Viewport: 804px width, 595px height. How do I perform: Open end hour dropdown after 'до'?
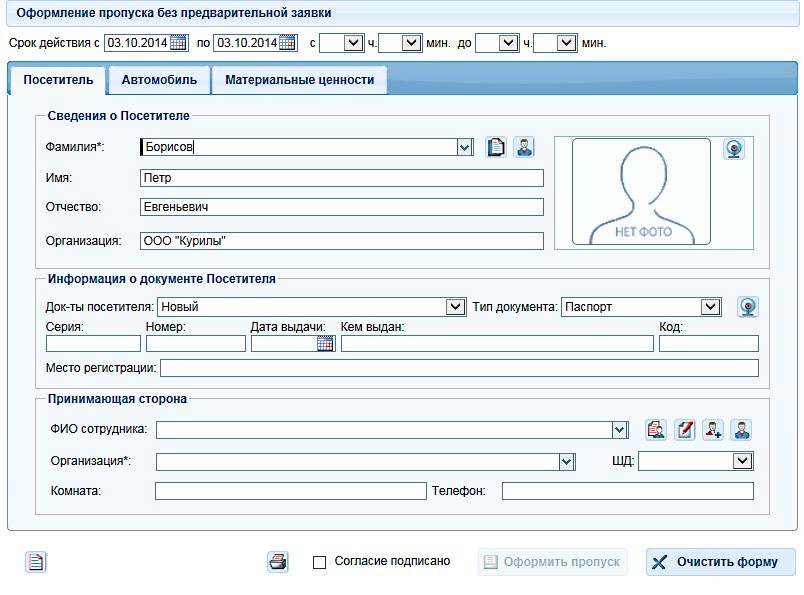508,43
